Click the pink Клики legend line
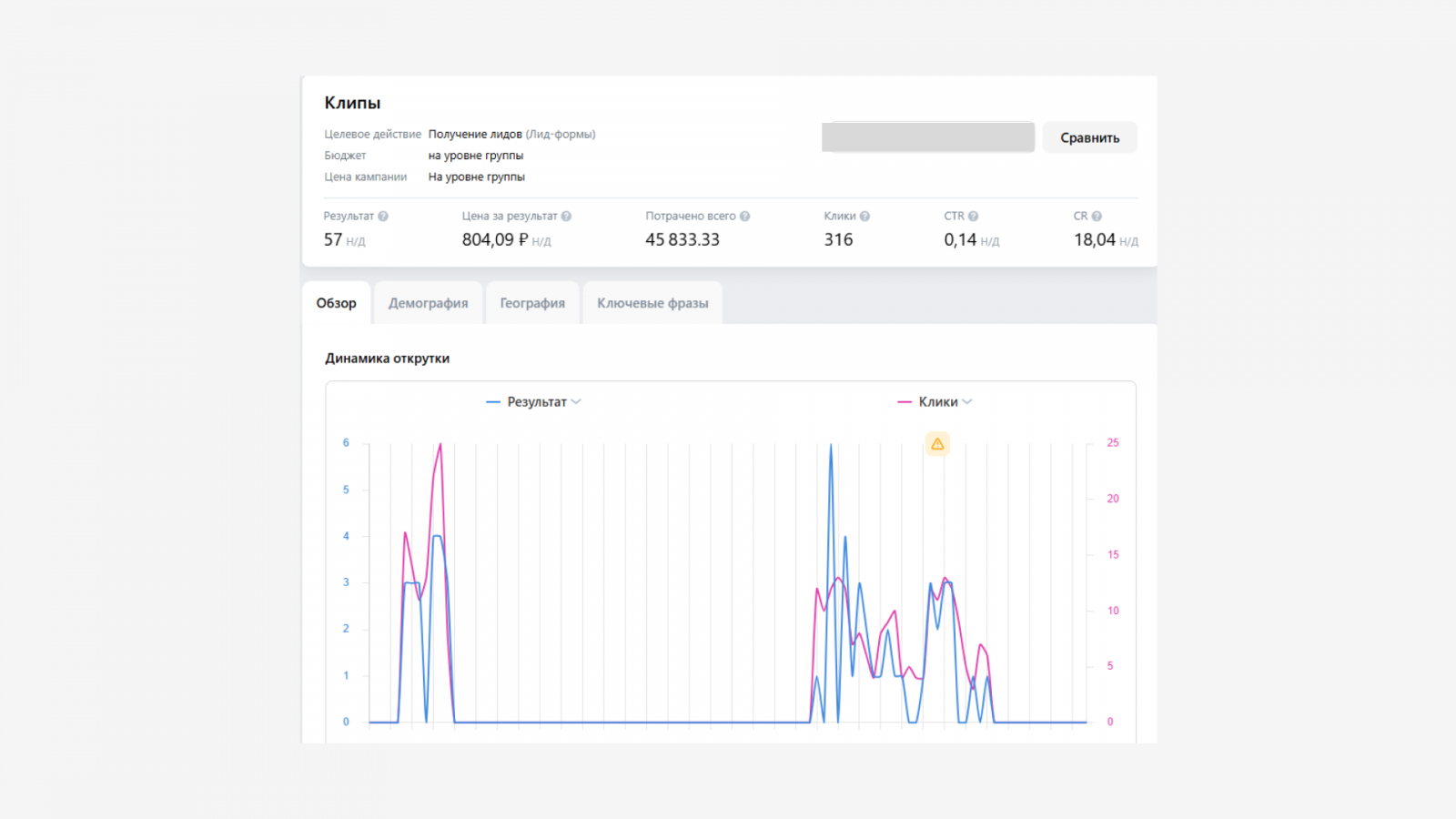 pos(905,402)
